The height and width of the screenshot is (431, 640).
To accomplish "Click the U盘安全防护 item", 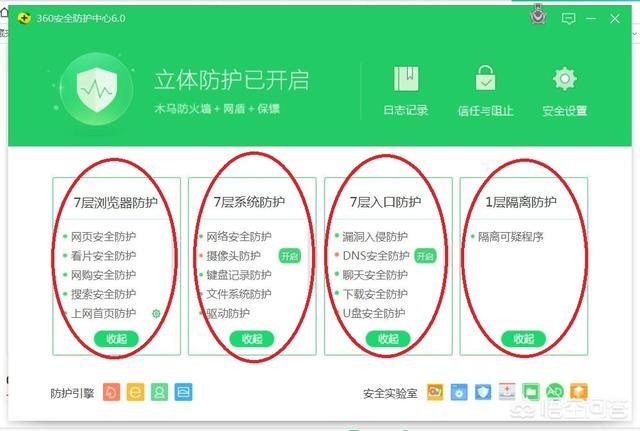I will 373,313.
